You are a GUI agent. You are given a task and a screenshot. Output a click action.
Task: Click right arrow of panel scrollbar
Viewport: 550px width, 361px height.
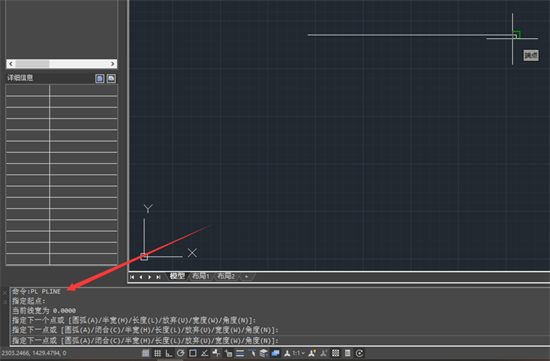tap(113, 63)
